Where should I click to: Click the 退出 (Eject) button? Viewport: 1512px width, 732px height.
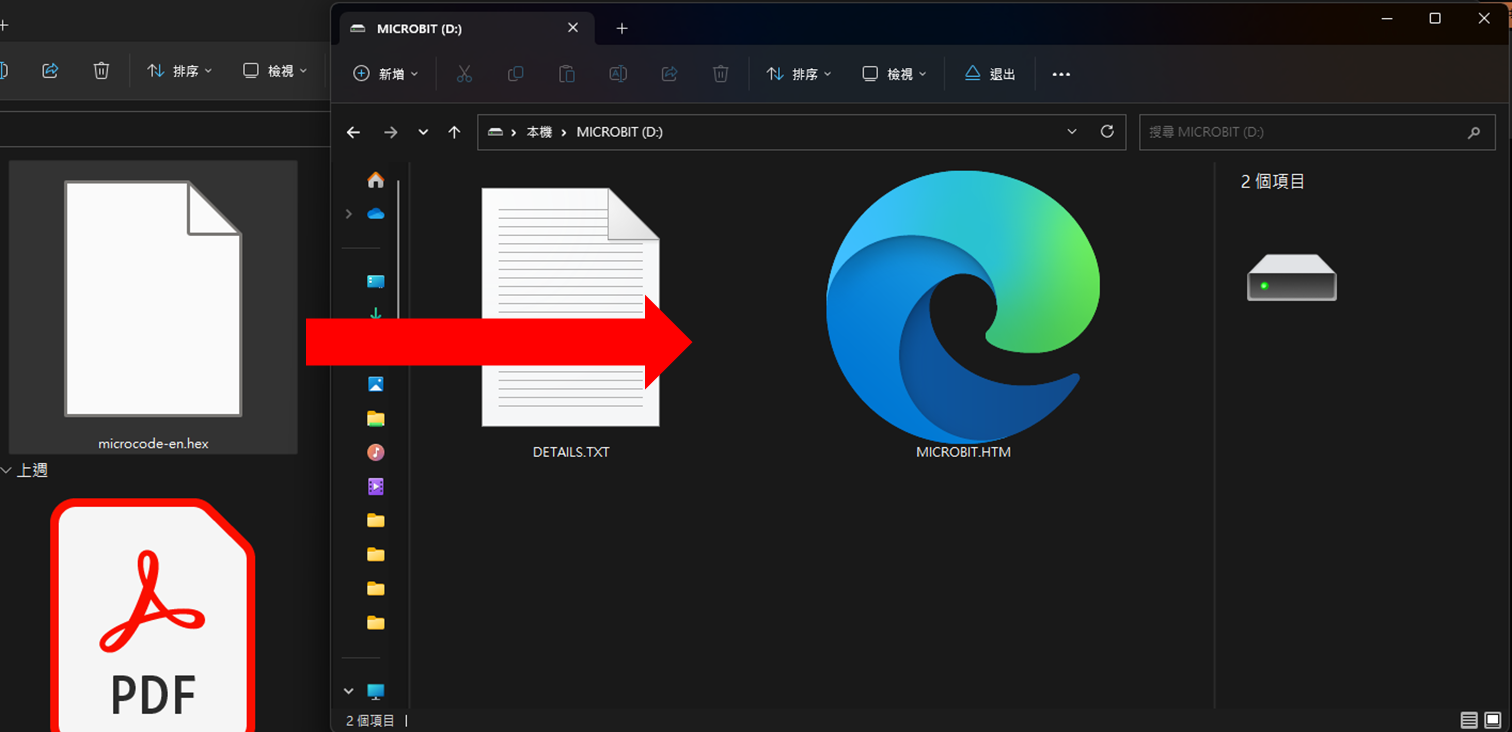point(990,74)
